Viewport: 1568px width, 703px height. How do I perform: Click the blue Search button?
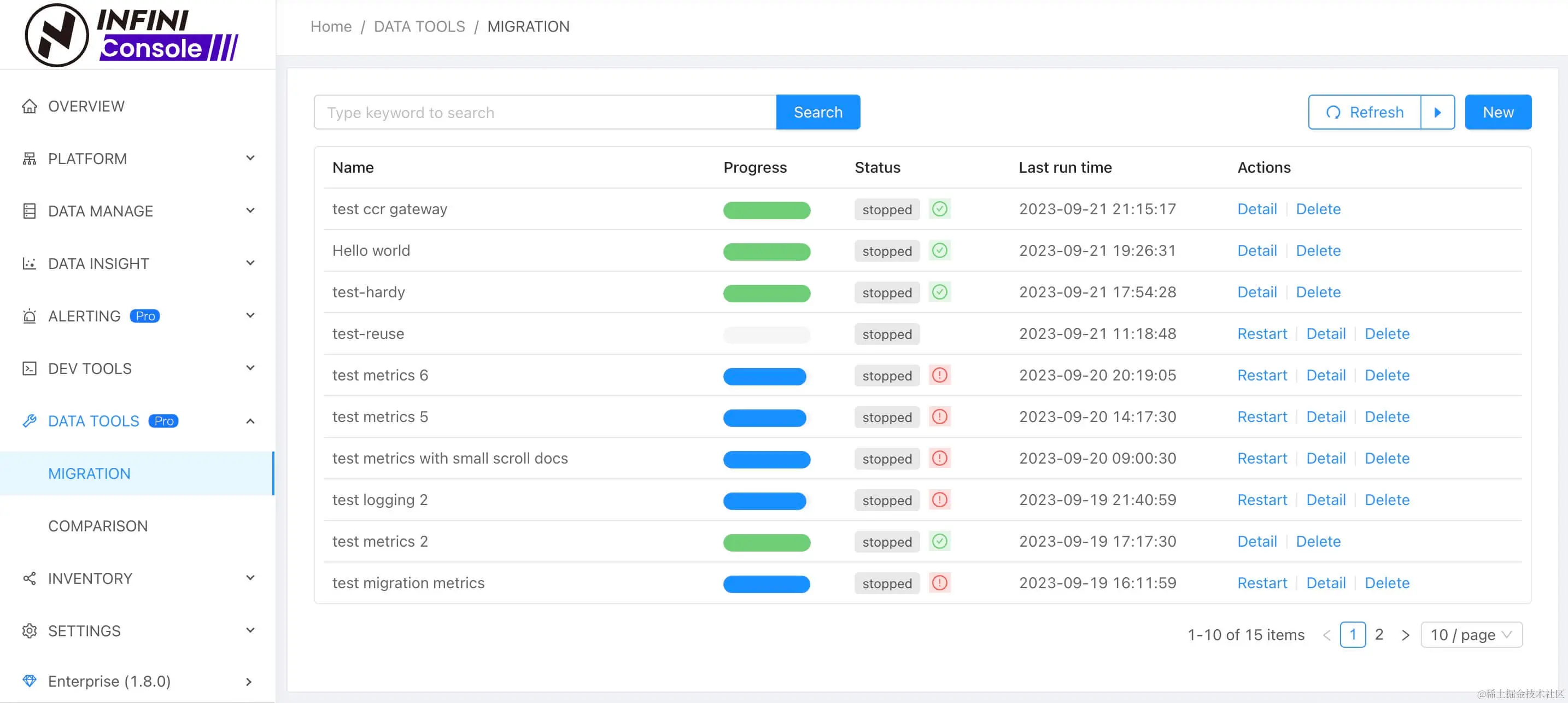(x=817, y=113)
